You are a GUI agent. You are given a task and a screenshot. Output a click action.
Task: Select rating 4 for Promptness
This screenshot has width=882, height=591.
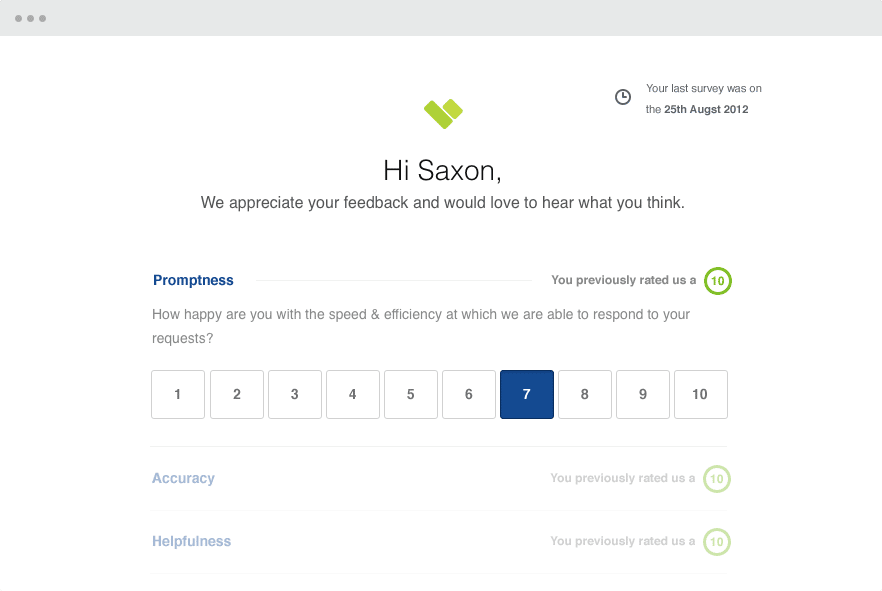[x=353, y=394]
